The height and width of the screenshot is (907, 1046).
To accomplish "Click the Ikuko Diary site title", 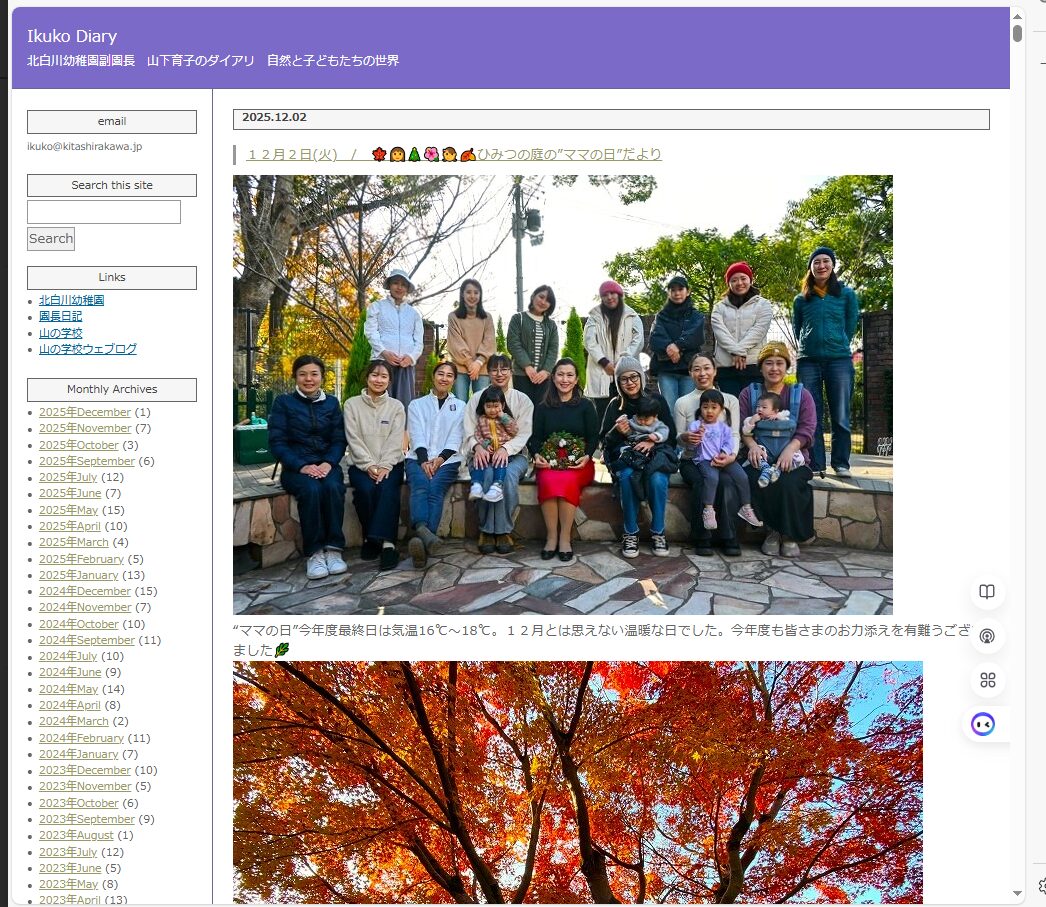I will 72,36.
